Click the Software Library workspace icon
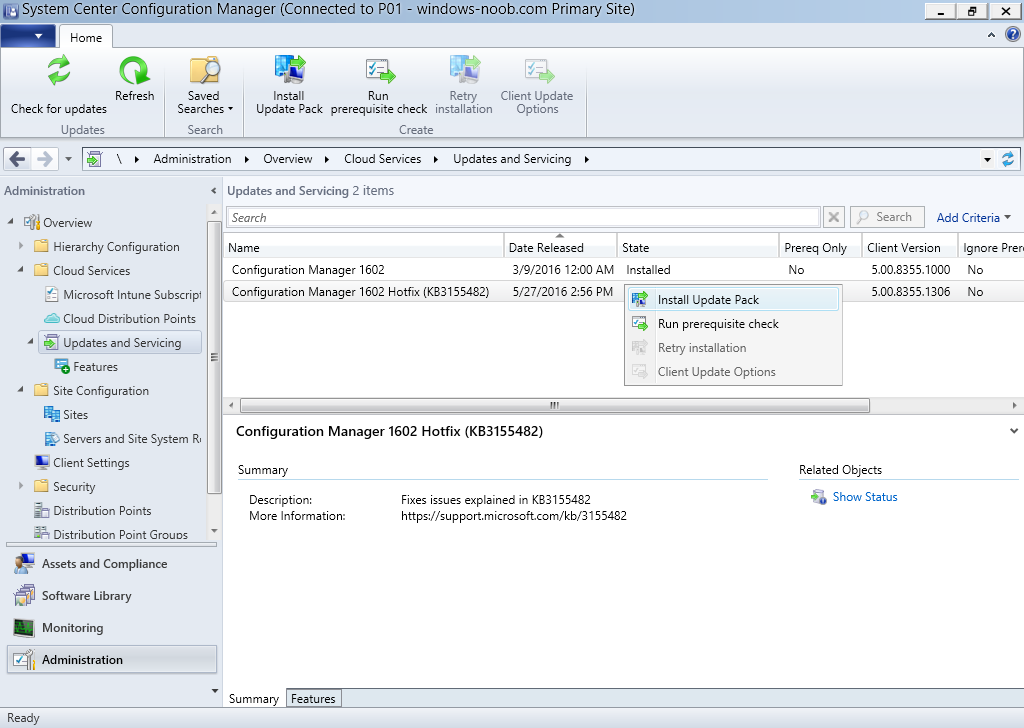This screenshot has height=728, width=1024. tap(24, 595)
